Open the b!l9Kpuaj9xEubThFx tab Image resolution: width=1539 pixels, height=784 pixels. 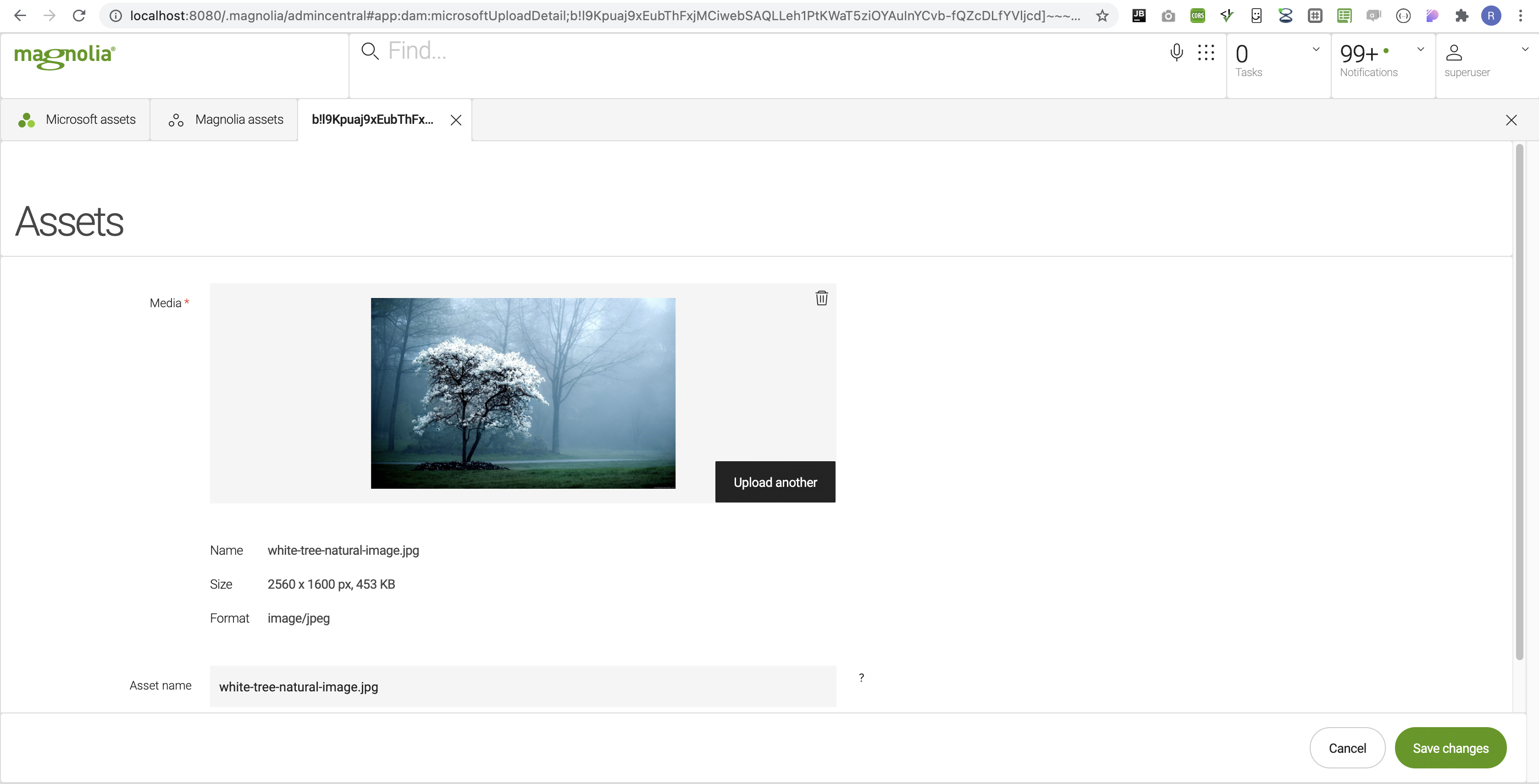[x=371, y=119]
